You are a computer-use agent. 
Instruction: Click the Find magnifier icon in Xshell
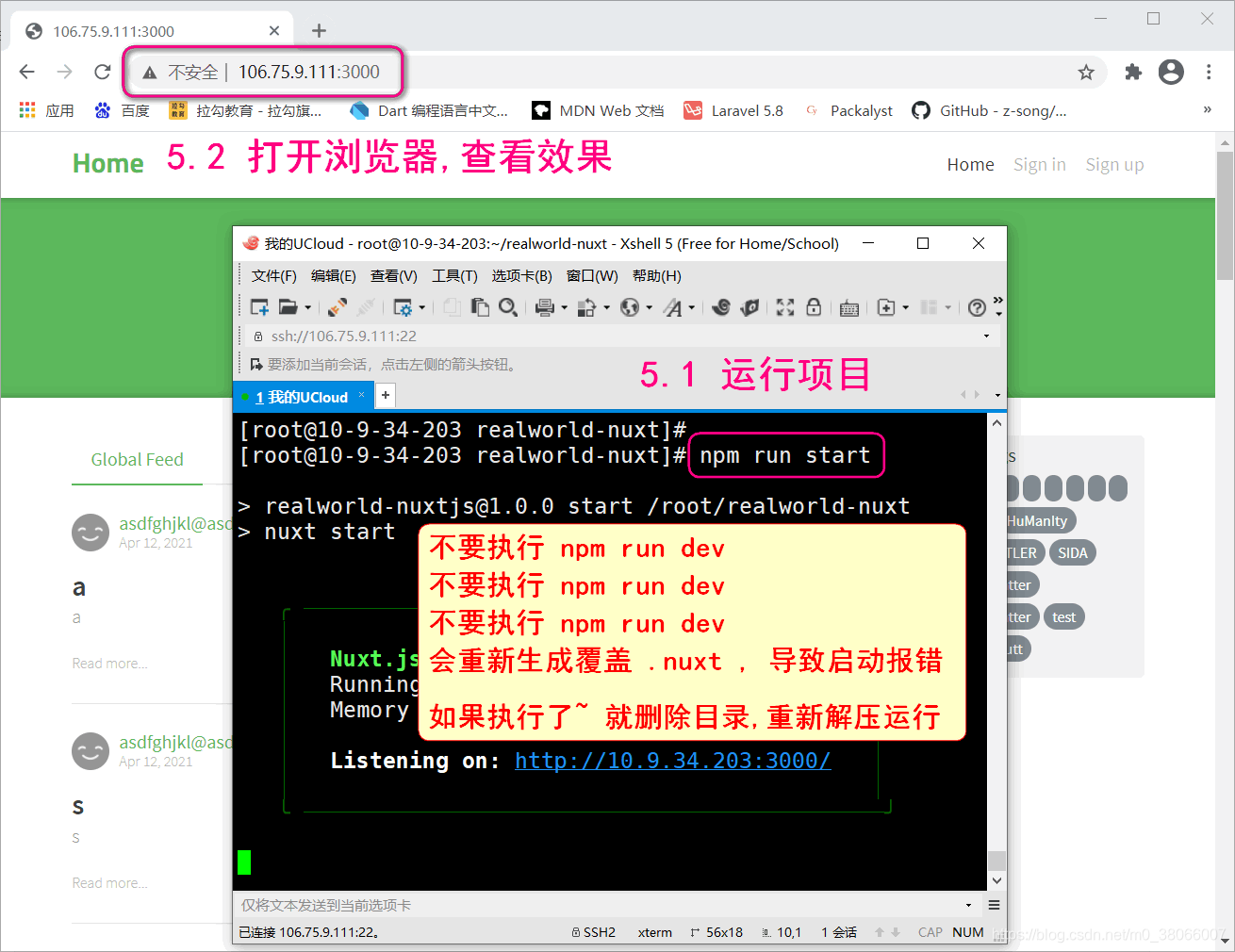(x=508, y=307)
